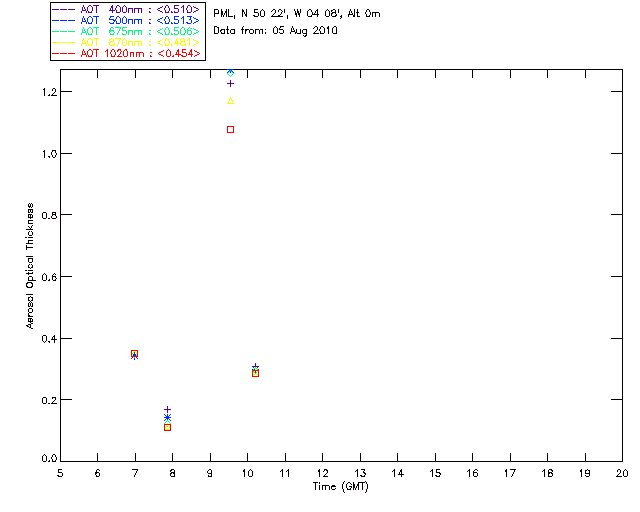Viewport: 640px width, 512px height.
Task: Click the station header "PML, N 50 22', W 04 08', Alt 0m"
Action: [x=297, y=14]
